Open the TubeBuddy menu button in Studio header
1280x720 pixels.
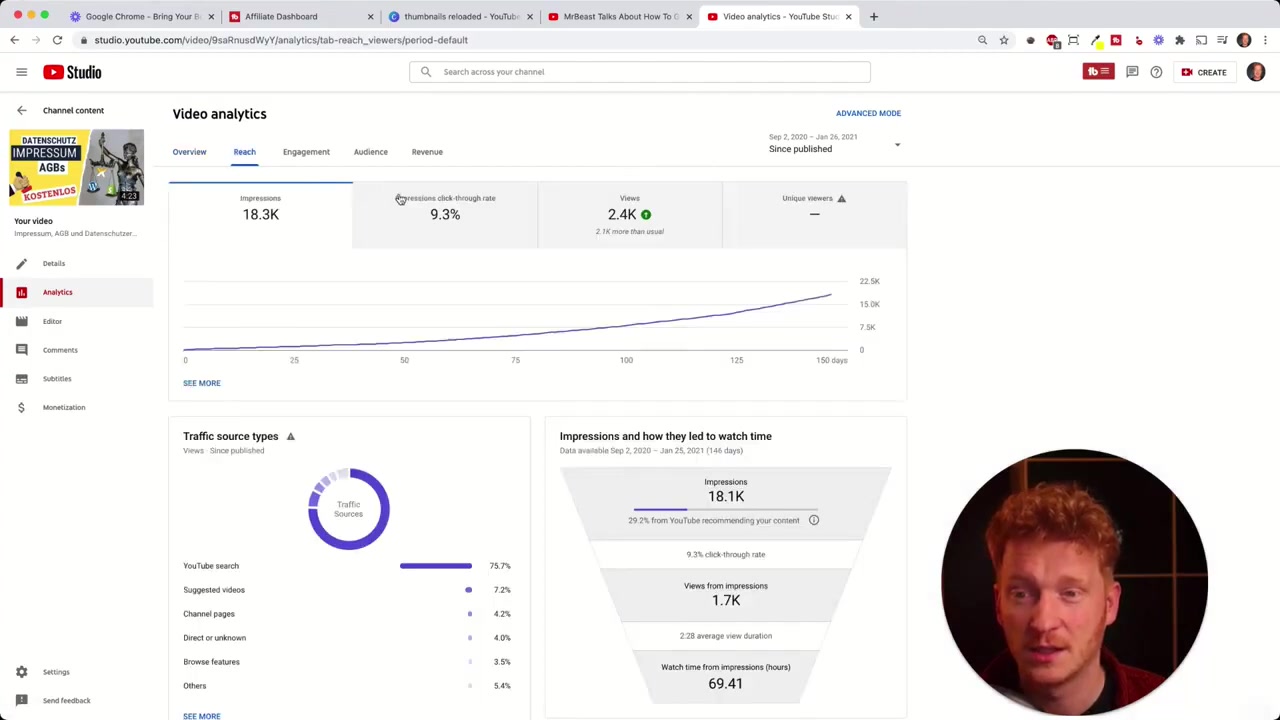pos(1098,72)
